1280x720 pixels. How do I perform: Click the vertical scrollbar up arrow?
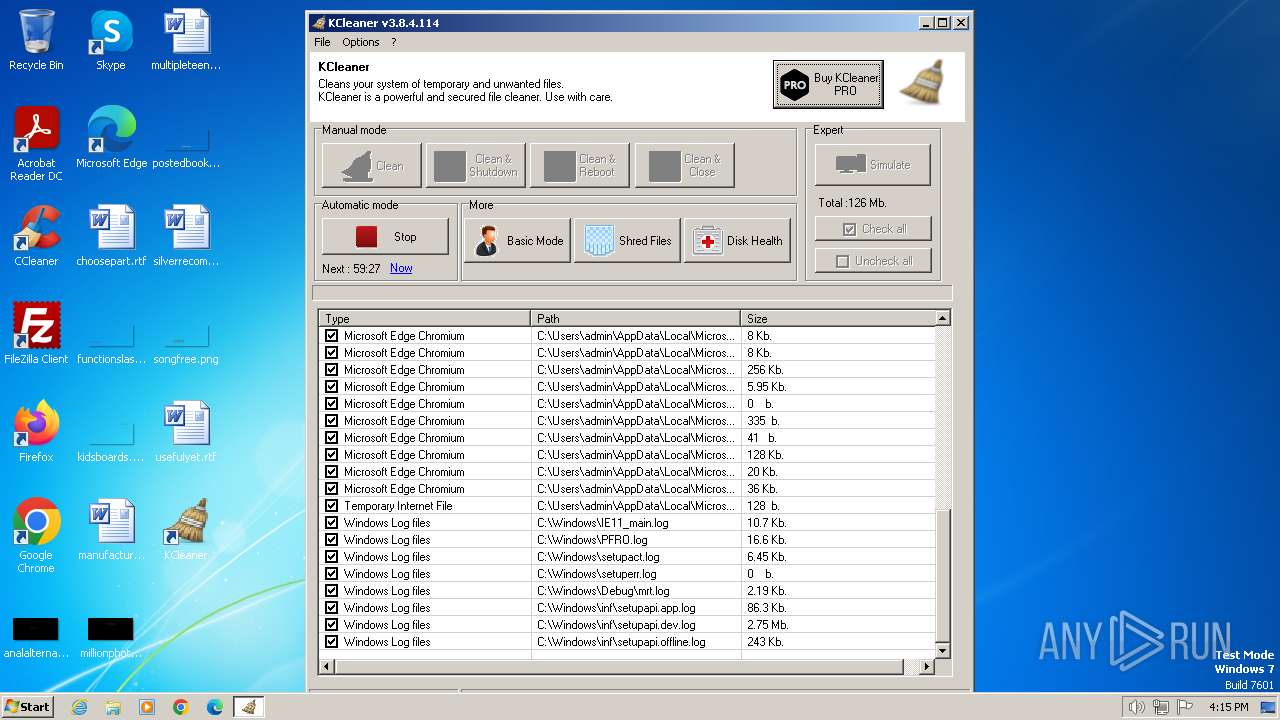tap(942, 318)
